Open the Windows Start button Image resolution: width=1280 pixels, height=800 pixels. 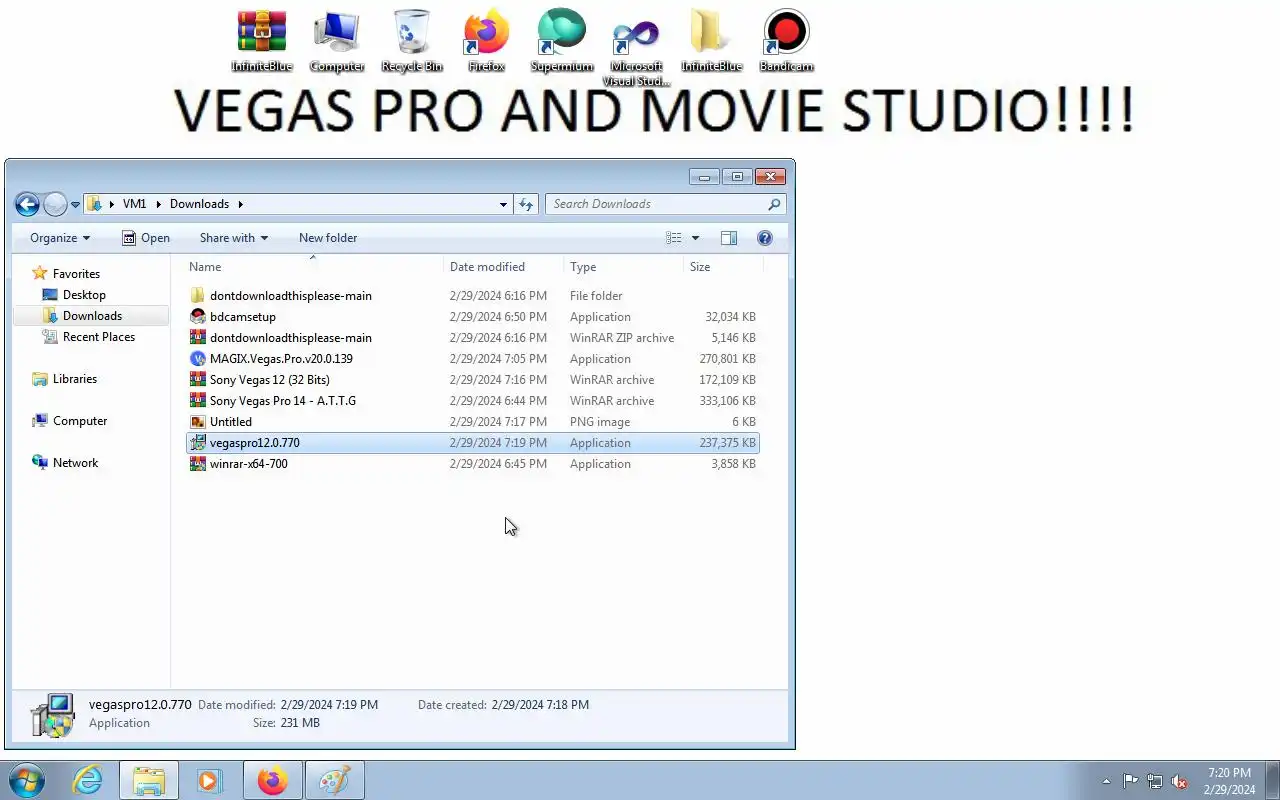point(27,780)
